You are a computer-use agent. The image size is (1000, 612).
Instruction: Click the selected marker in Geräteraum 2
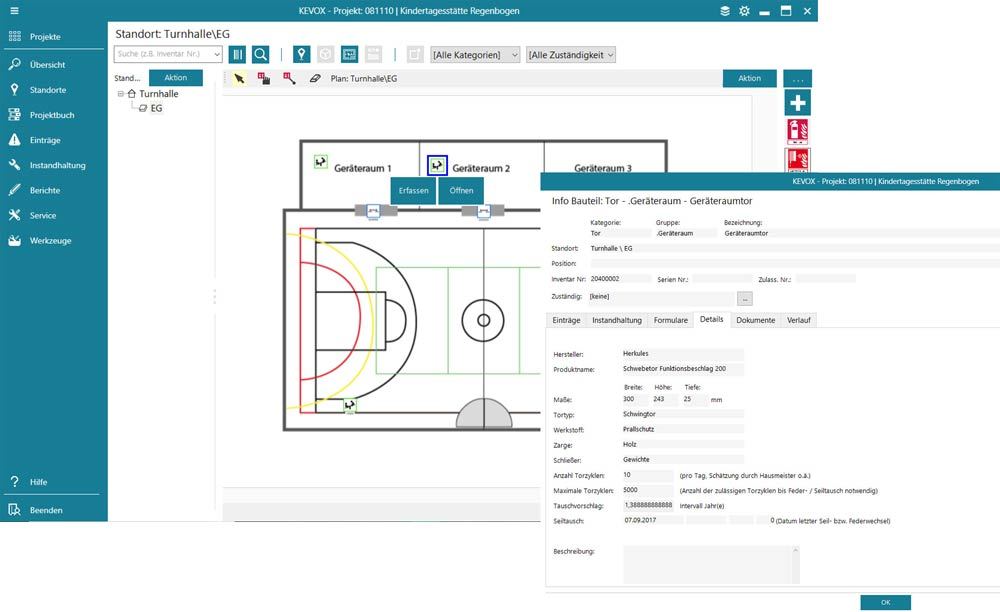(437, 166)
